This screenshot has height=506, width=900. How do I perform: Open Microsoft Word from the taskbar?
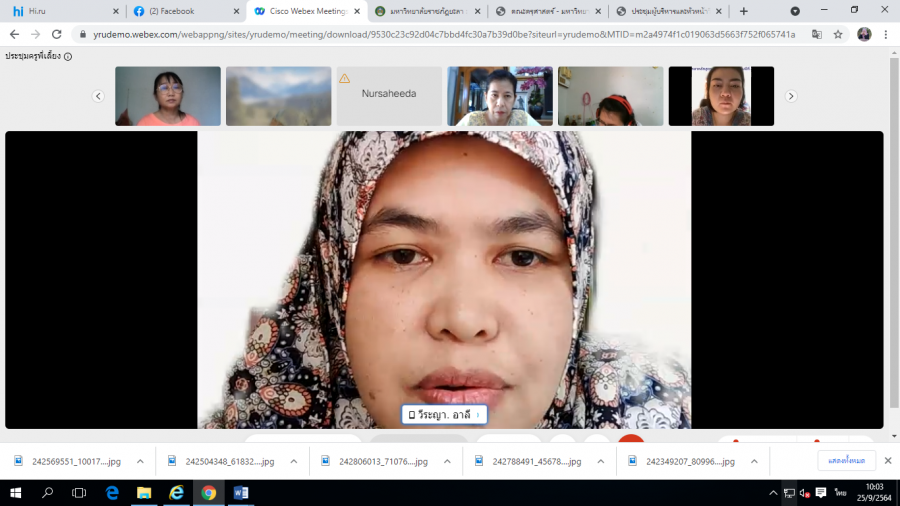click(x=240, y=493)
